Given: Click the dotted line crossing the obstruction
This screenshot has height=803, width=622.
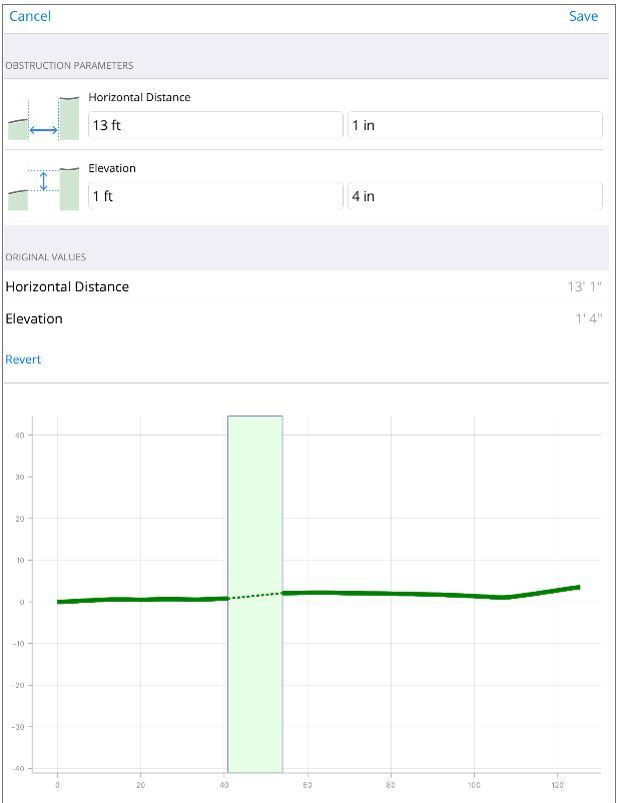Looking at the screenshot, I should click(x=256, y=596).
